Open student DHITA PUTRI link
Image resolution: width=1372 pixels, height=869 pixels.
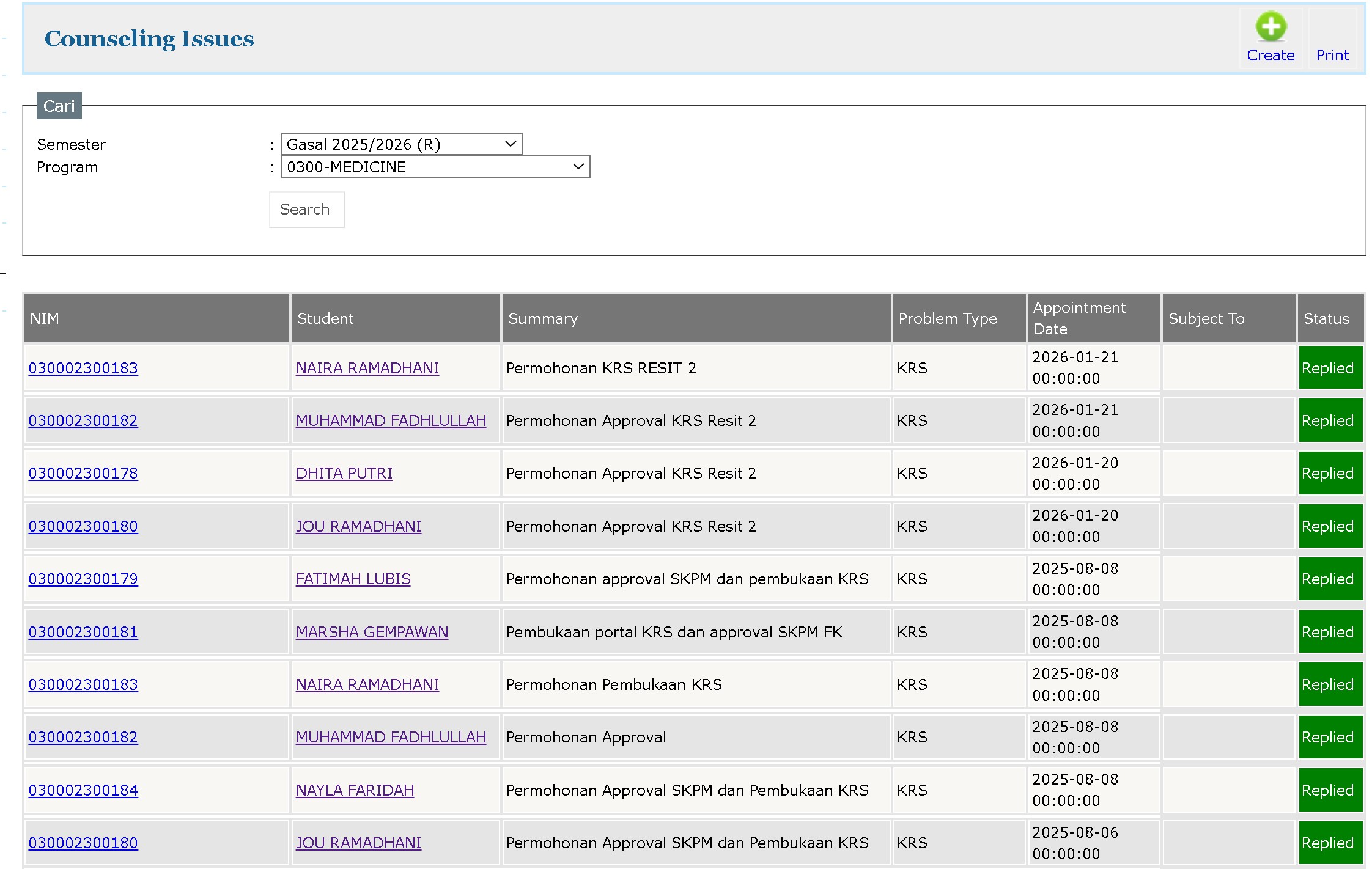coord(344,473)
